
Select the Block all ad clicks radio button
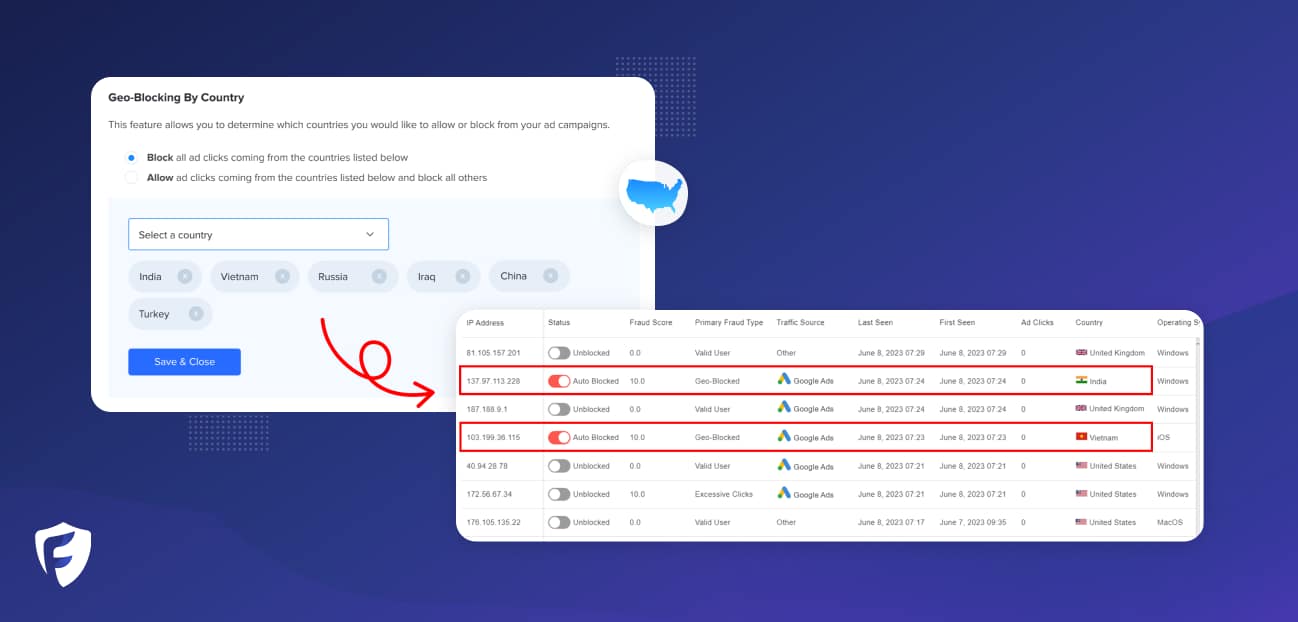pos(131,157)
